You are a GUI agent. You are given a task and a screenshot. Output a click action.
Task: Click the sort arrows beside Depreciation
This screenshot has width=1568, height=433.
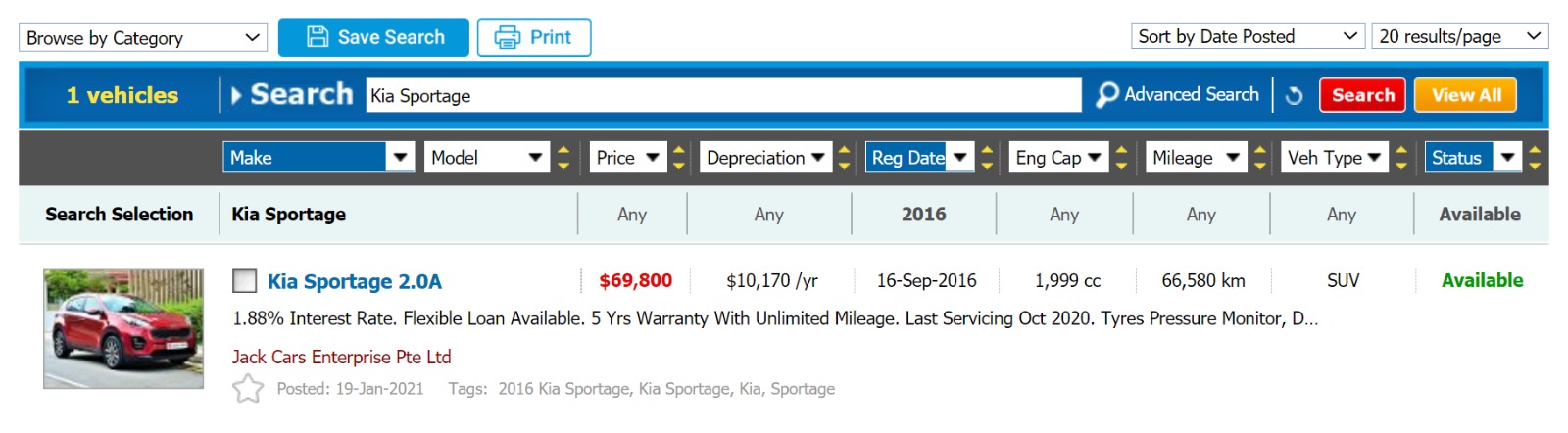pyautogui.click(x=844, y=158)
